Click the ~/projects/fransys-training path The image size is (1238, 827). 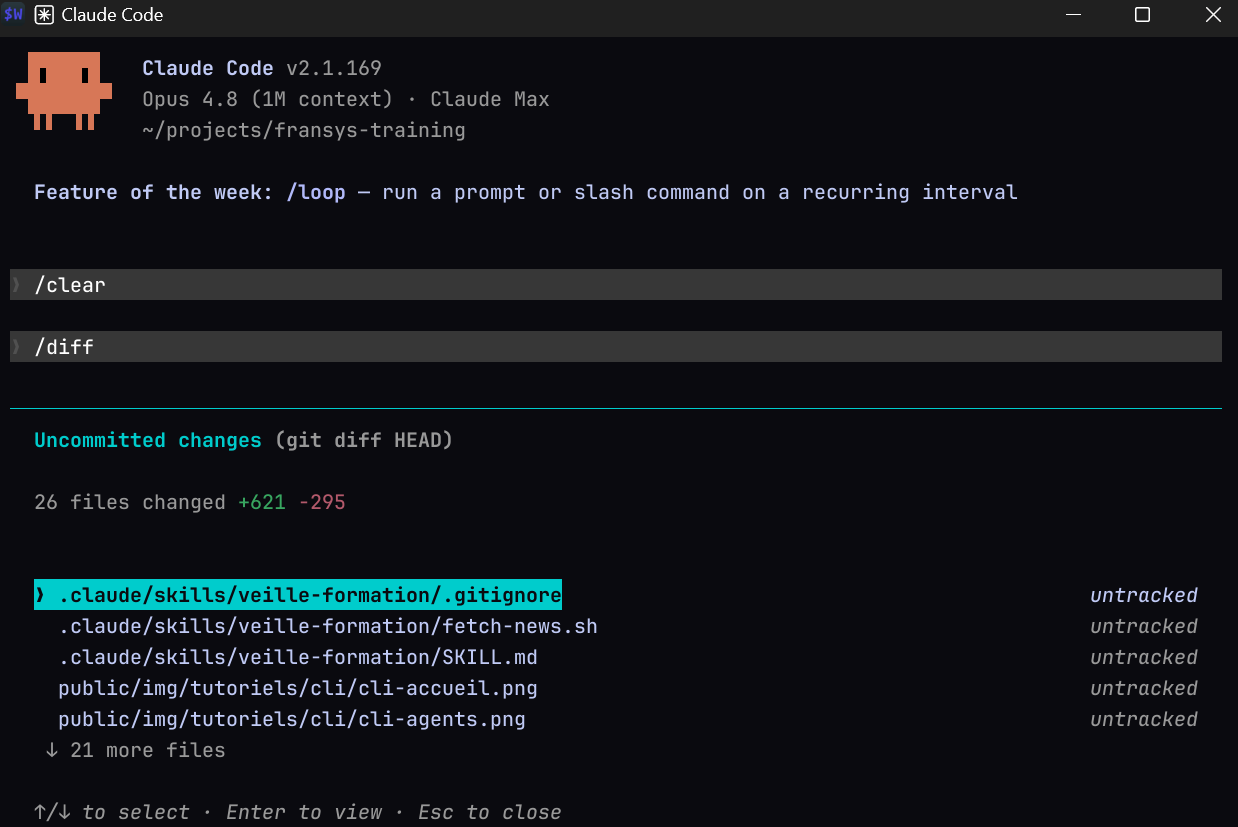pos(304,130)
